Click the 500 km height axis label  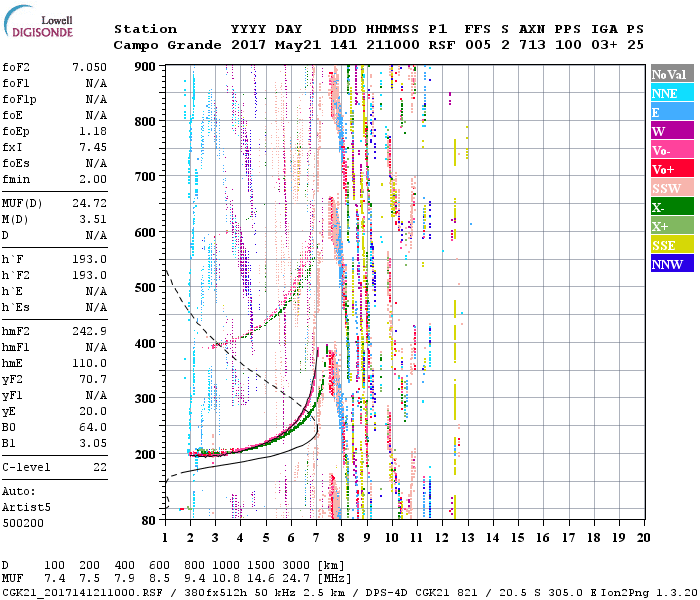point(145,288)
